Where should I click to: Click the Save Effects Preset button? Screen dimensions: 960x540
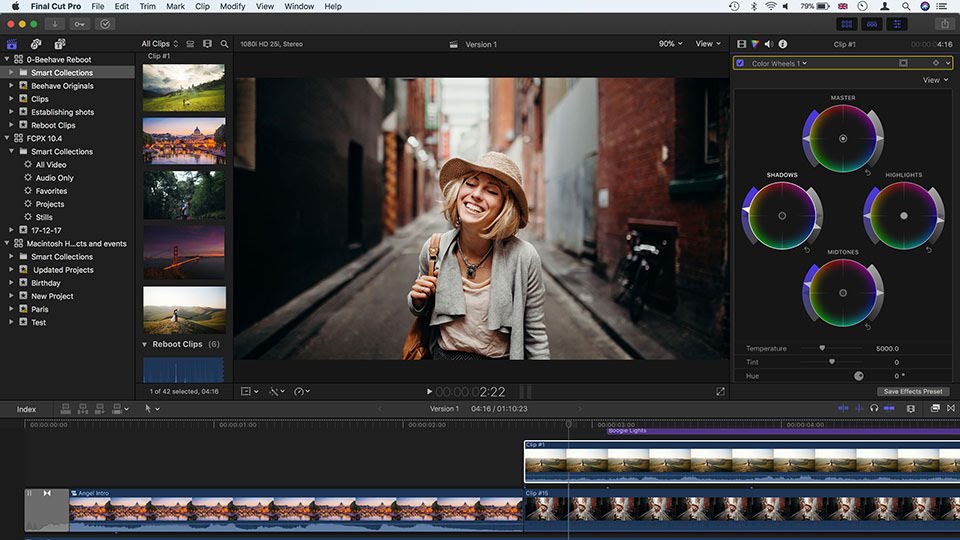tap(912, 391)
